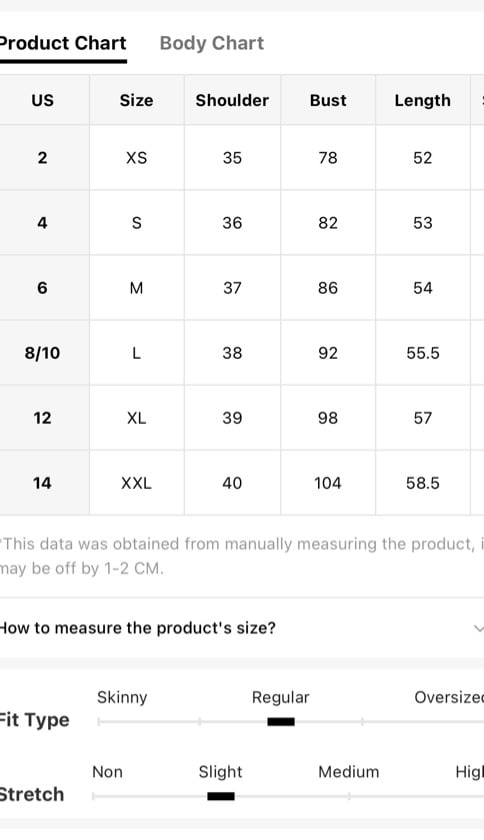Click the Length column header
This screenshot has width=484, height=840.
tap(422, 100)
